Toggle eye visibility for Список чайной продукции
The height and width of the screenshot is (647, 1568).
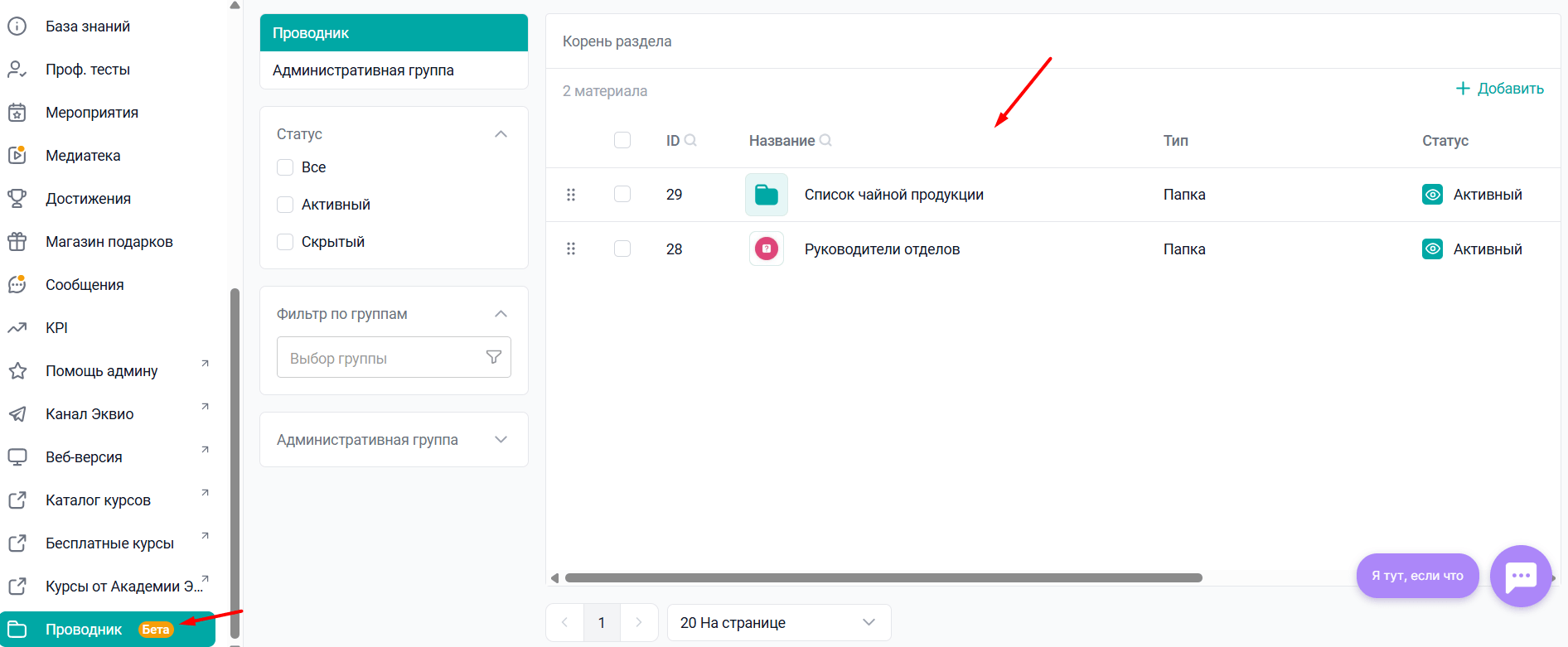1432,195
